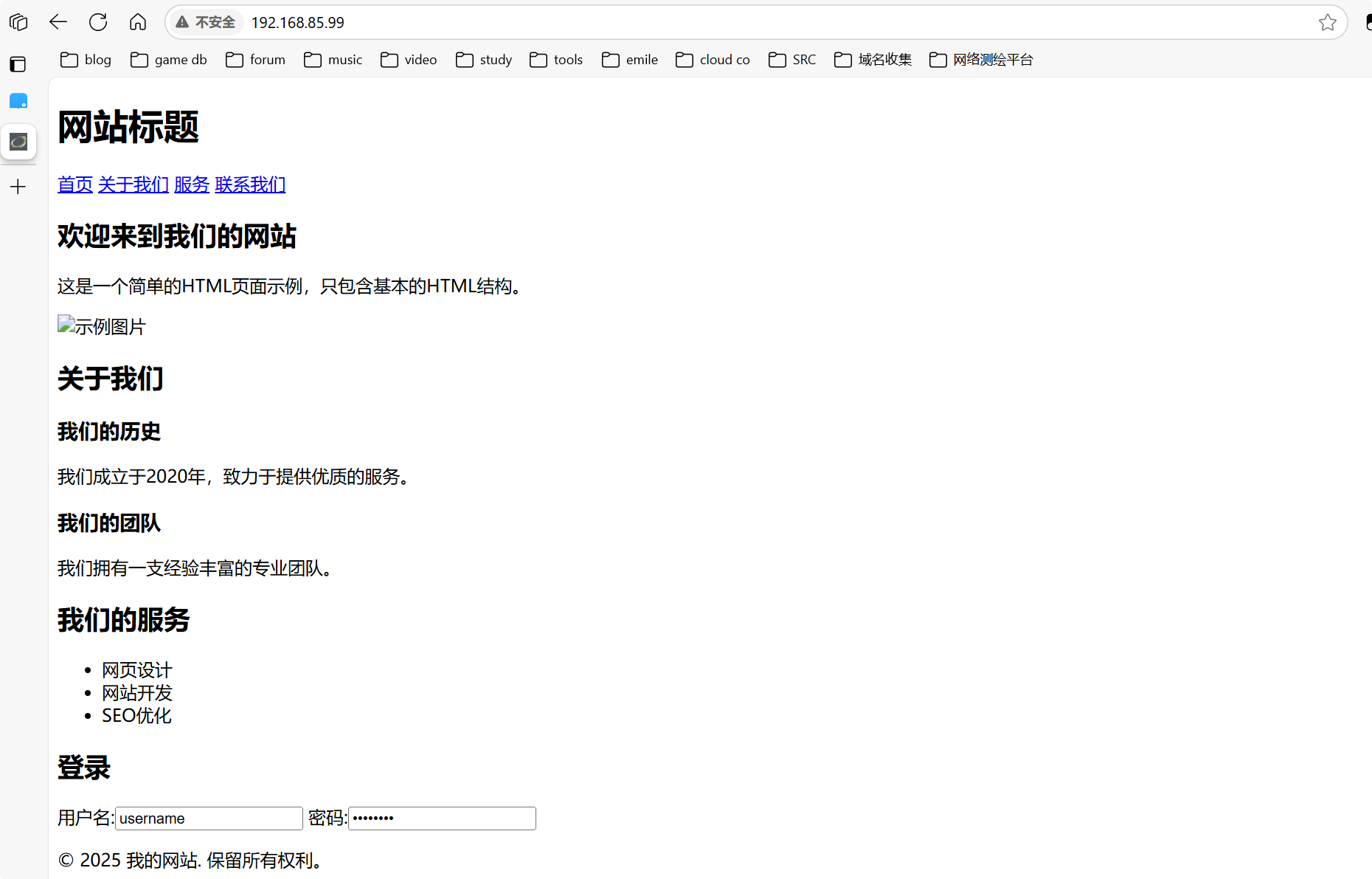Open the workspaces icon at top-left

[18, 22]
